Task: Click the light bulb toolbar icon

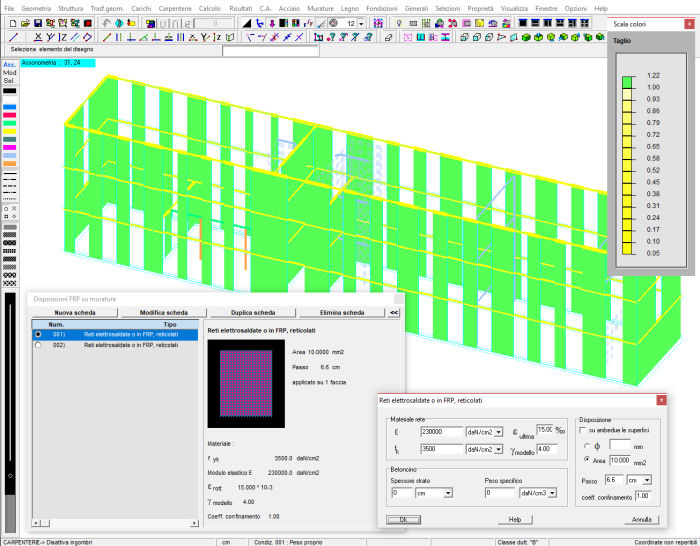Action: point(399,22)
